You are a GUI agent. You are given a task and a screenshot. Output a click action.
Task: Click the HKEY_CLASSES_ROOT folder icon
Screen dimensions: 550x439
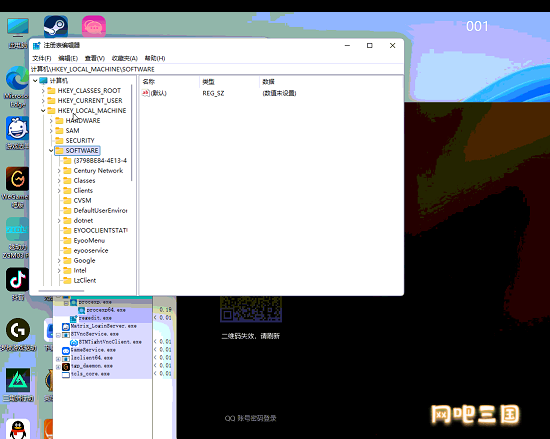pos(51,90)
